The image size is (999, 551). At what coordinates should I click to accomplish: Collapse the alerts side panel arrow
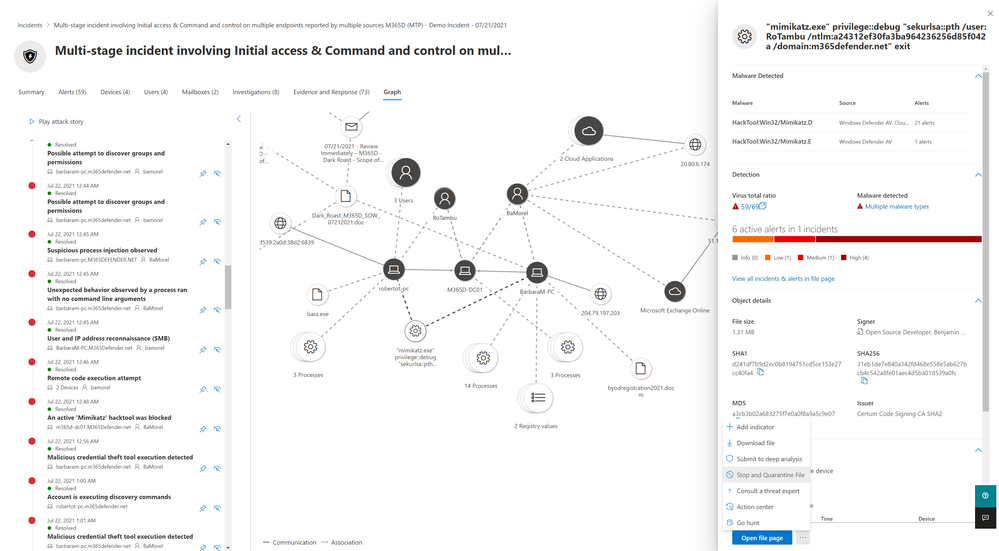(238, 119)
